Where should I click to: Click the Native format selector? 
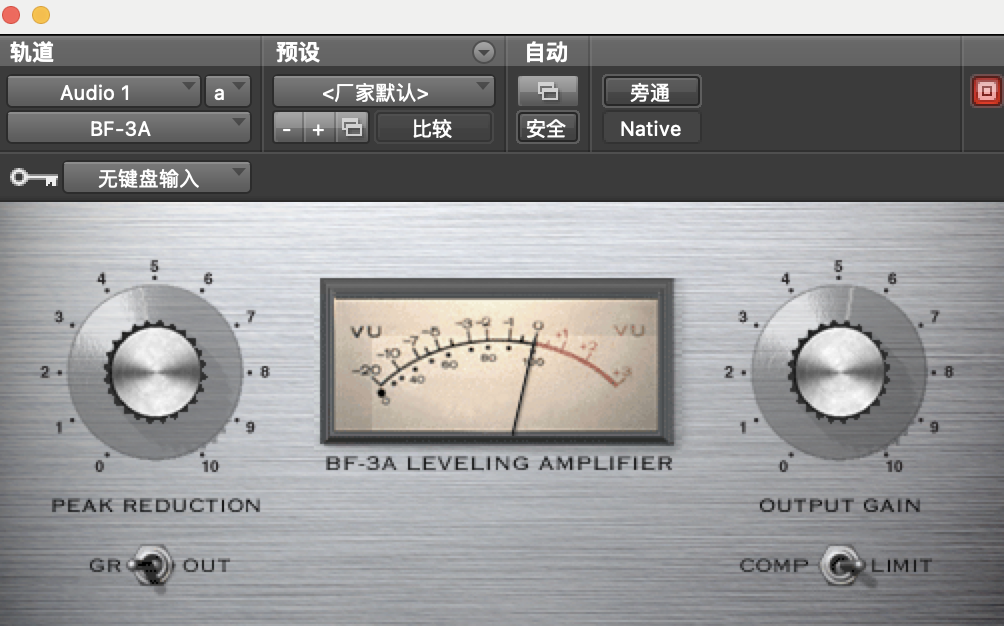pos(651,128)
